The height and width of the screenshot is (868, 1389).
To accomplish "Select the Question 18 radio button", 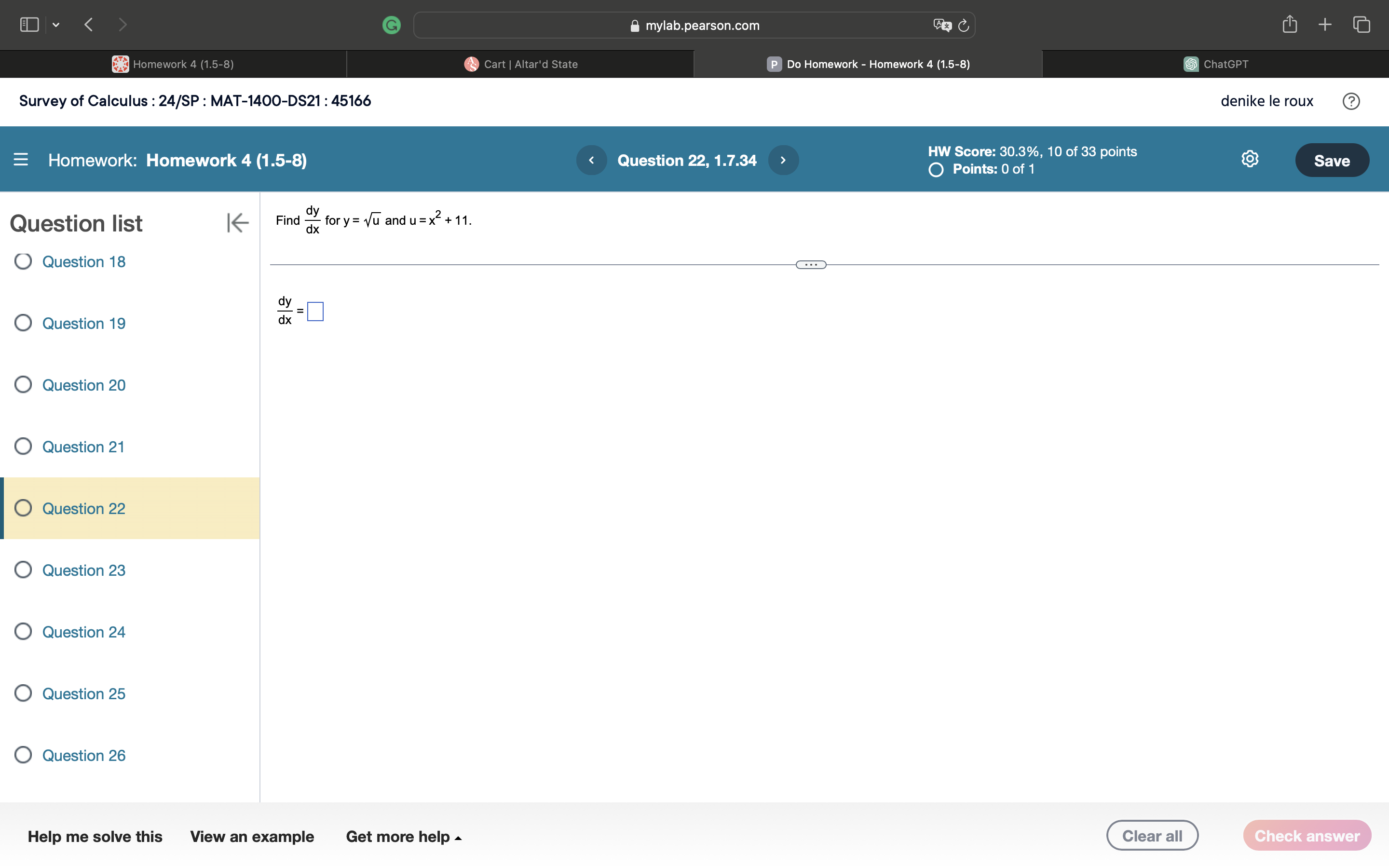I will 23,261.
